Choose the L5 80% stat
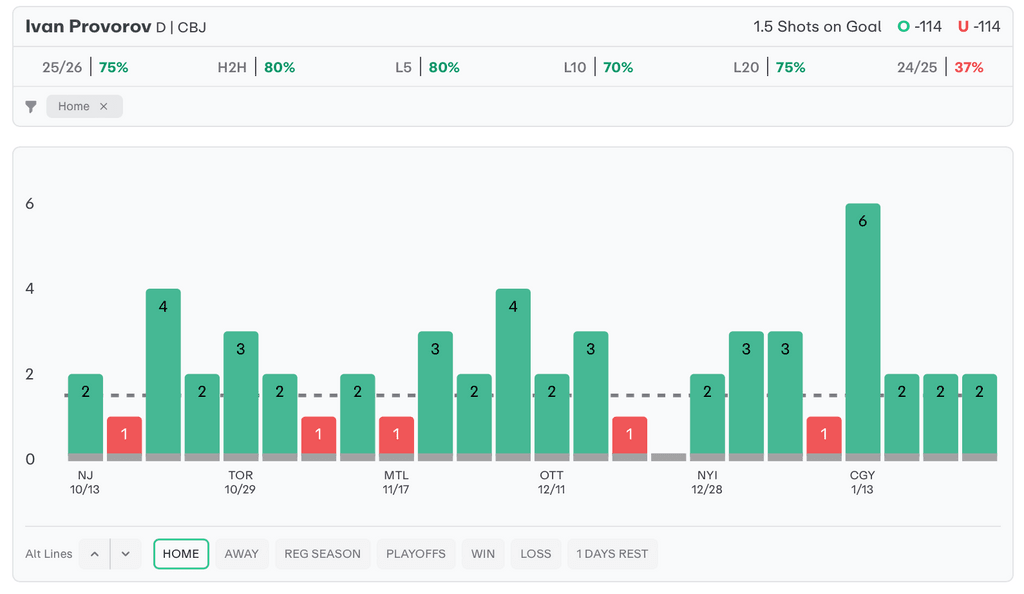The width and height of the screenshot is (1024, 594). (427, 67)
